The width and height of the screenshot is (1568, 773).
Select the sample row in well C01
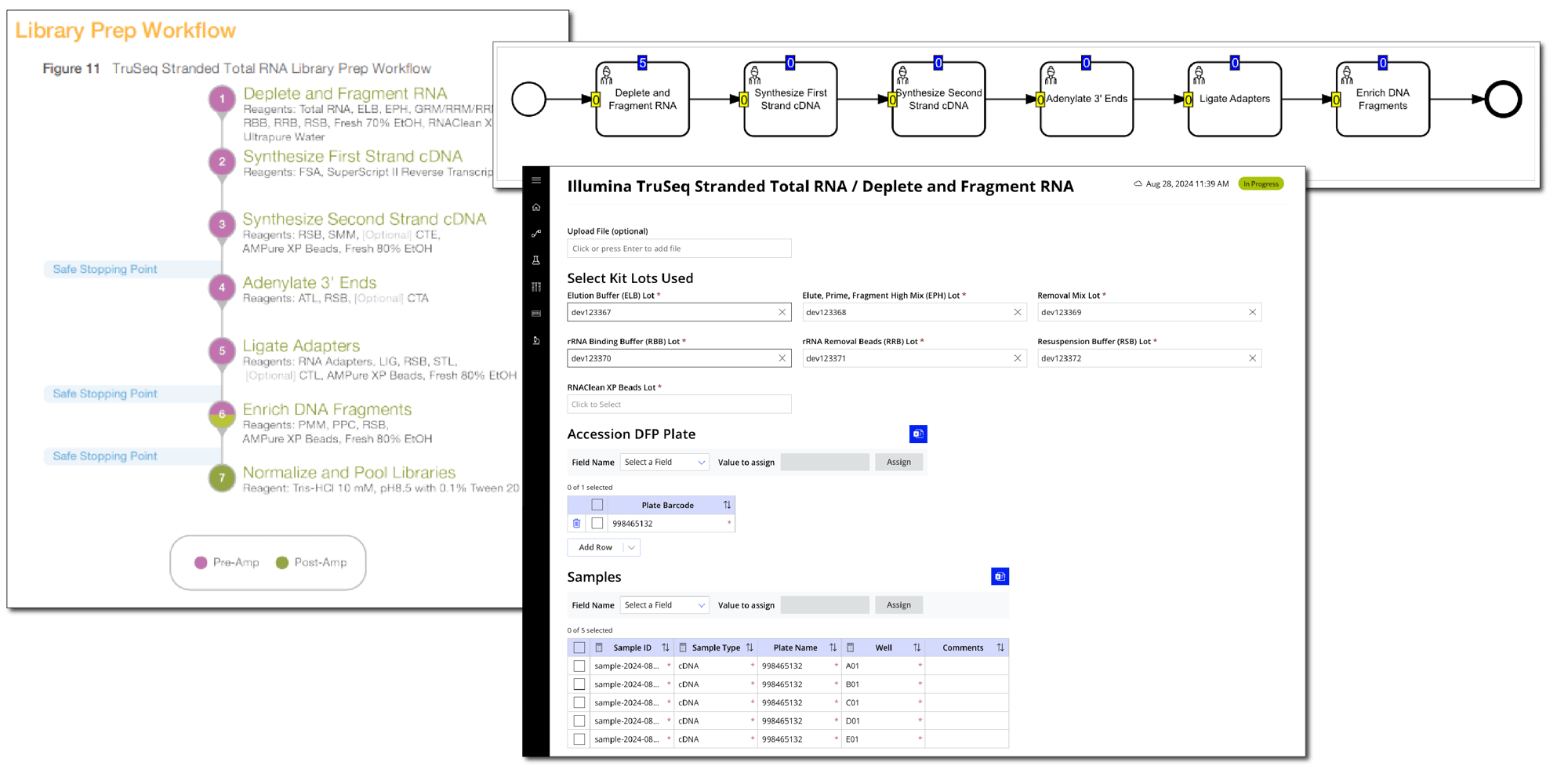[579, 702]
